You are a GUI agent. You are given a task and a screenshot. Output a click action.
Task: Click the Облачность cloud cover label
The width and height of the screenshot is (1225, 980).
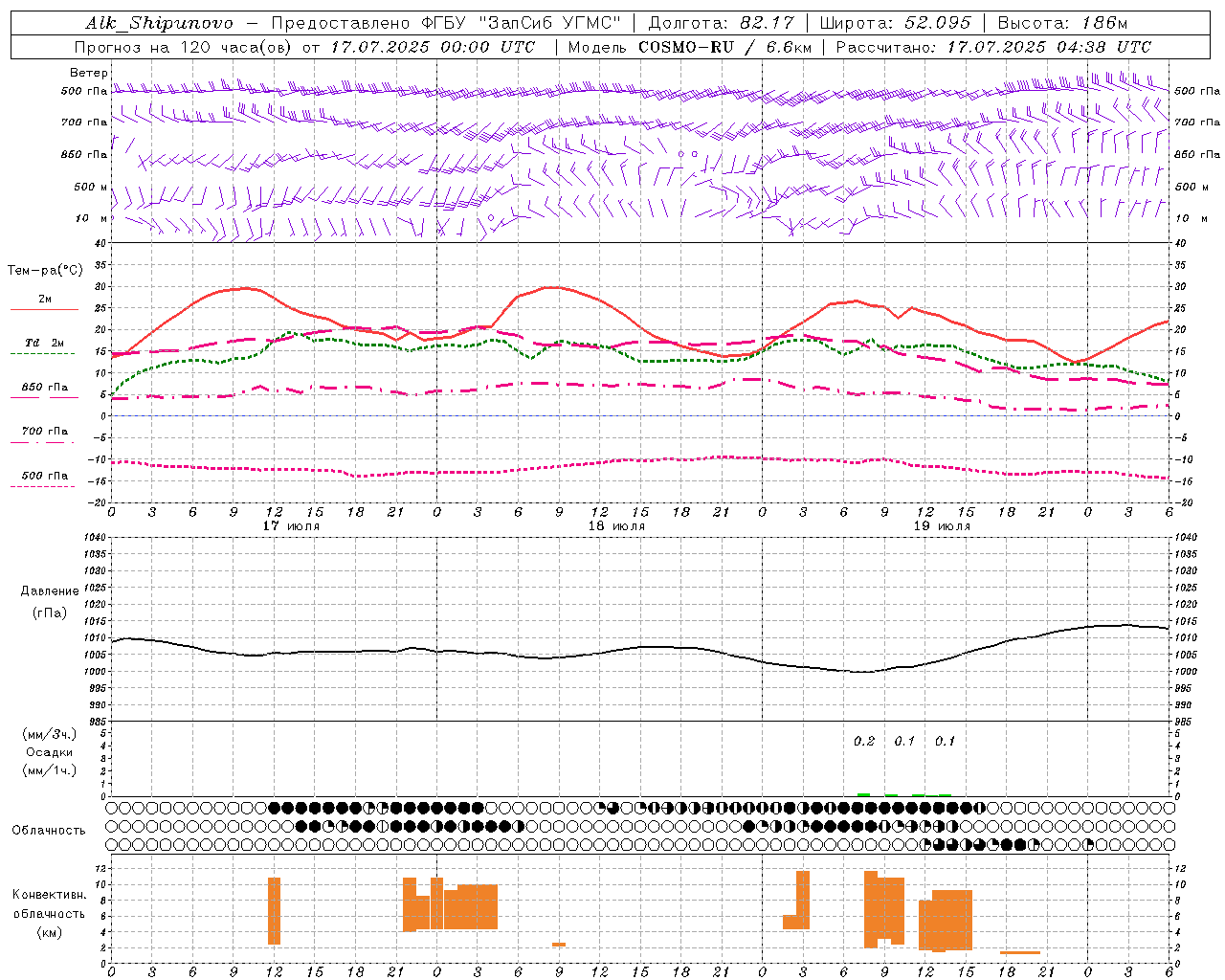[x=49, y=830]
